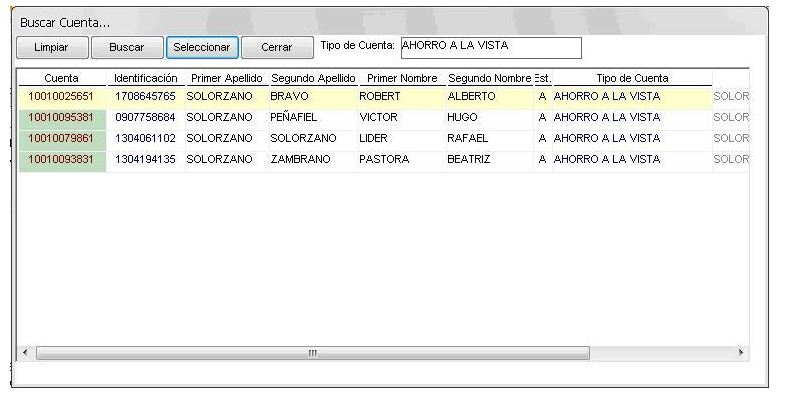The width and height of the screenshot is (790, 402).
Task: Select account 10010025651 cell
Action: (x=61, y=97)
